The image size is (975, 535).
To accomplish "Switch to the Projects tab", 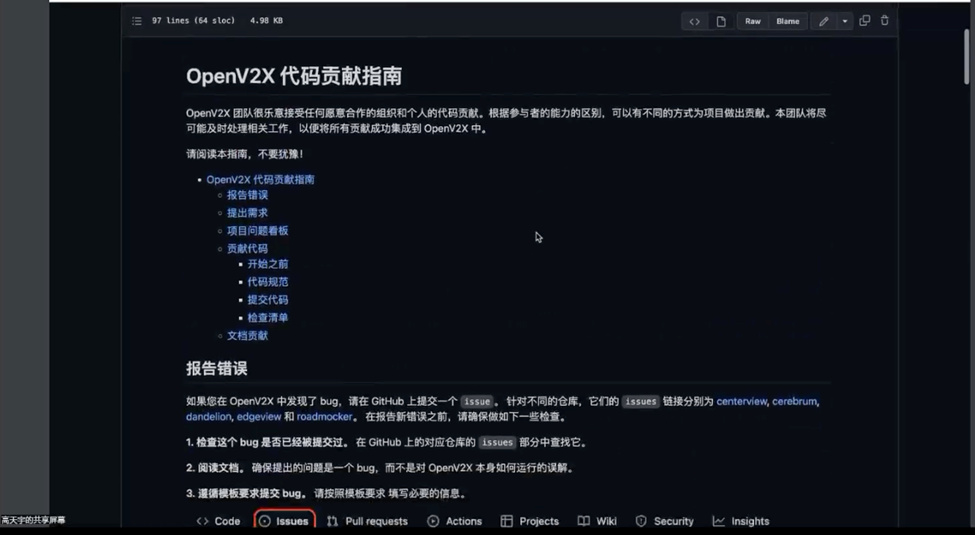I will click(530, 521).
